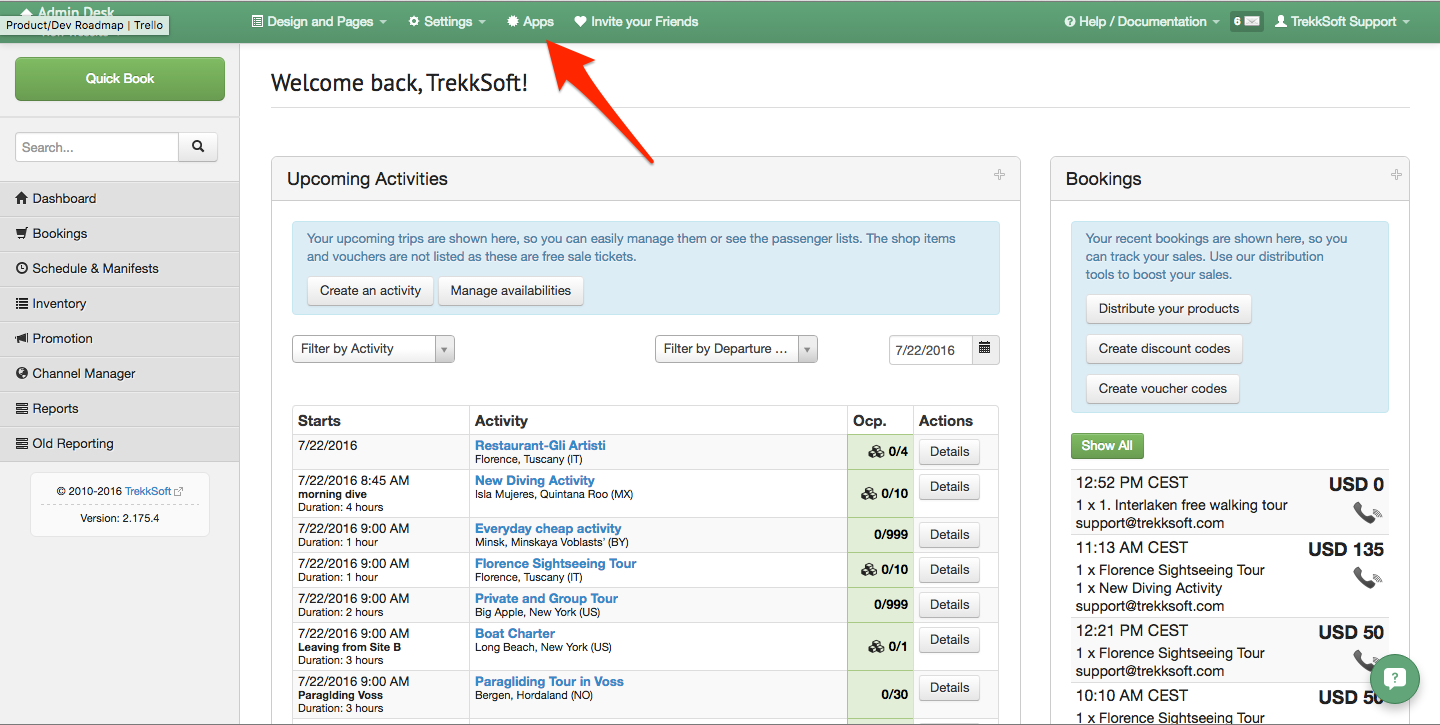
Task: Click phone icon on USD 0 booking
Action: click(1366, 513)
